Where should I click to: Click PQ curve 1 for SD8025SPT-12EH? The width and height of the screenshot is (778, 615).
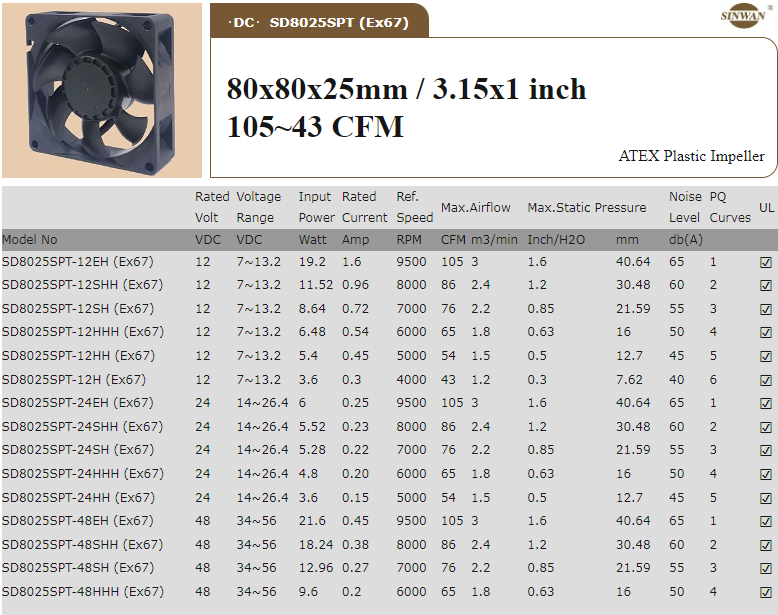point(713,262)
